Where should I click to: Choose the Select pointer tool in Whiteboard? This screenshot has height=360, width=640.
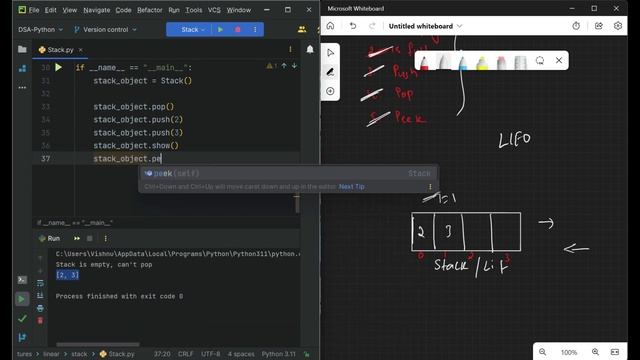331,53
